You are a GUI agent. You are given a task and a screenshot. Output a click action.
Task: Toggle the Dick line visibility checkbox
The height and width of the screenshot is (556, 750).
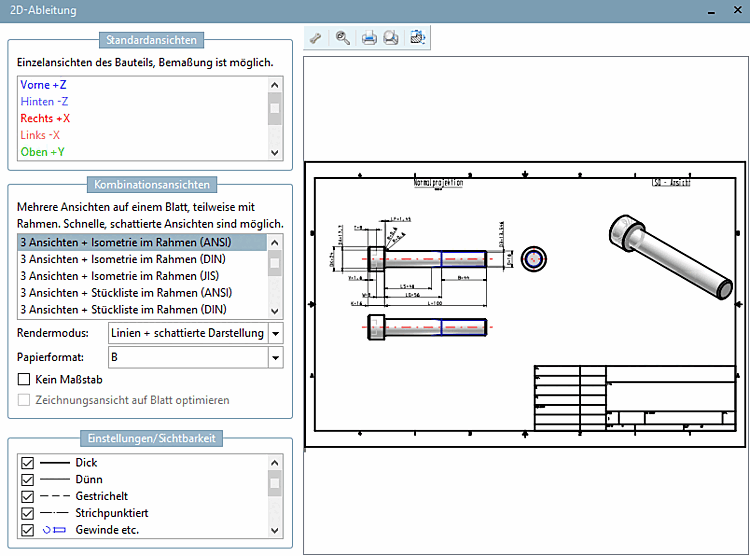[28, 464]
